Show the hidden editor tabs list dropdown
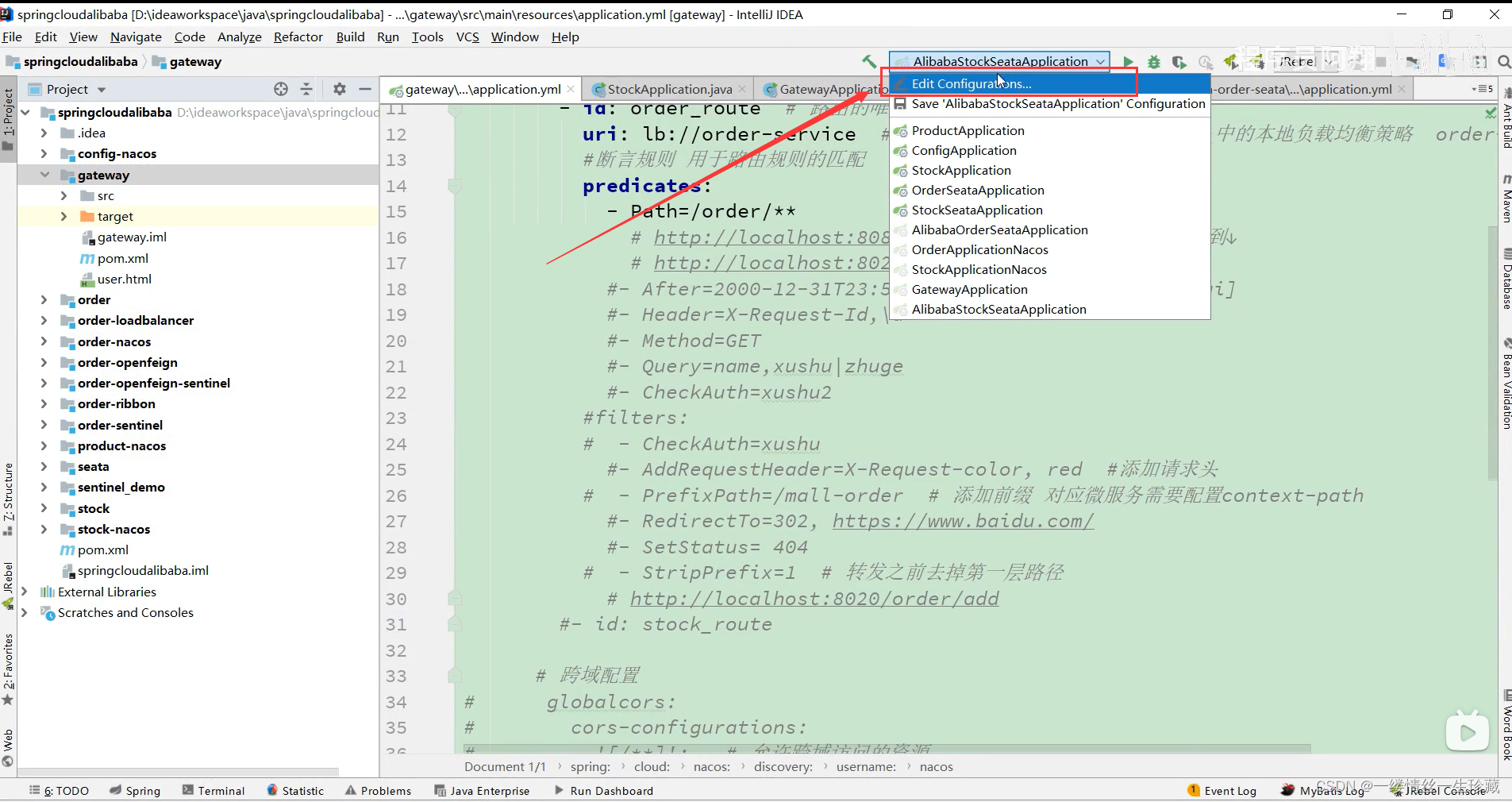The width and height of the screenshot is (1512, 802). (x=1482, y=89)
